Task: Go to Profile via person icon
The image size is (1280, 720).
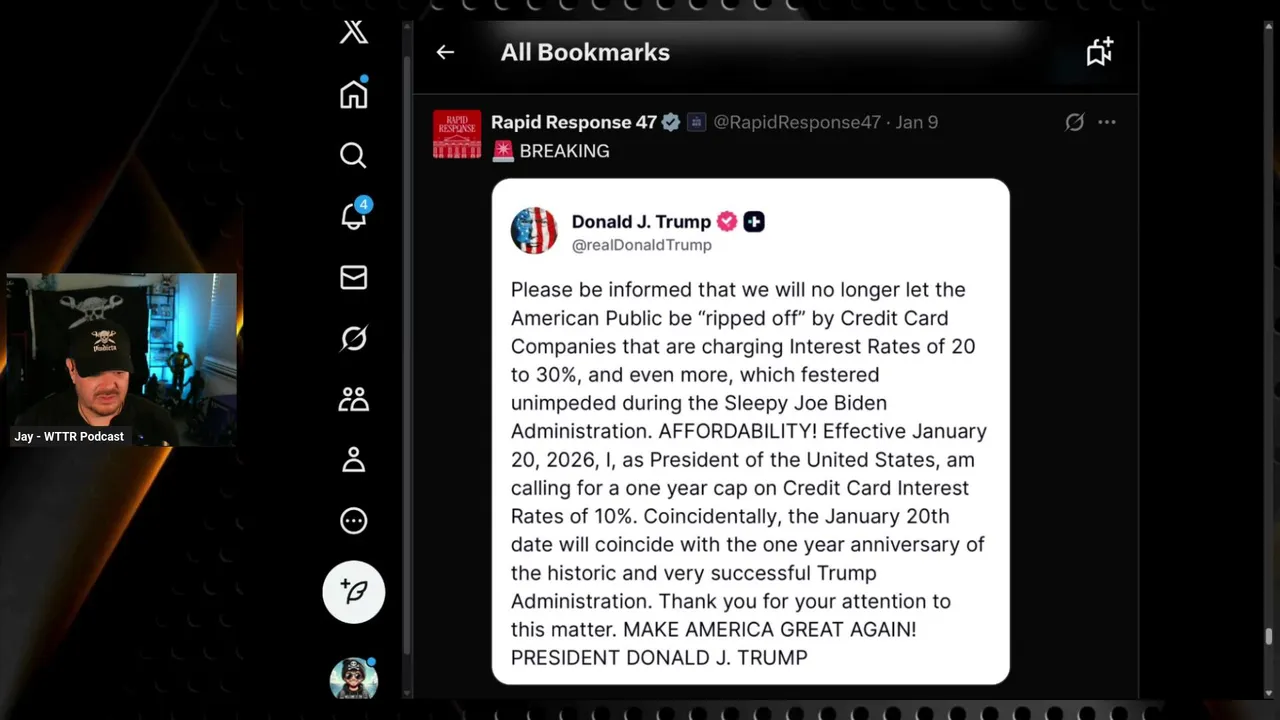Action: tap(354, 460)
